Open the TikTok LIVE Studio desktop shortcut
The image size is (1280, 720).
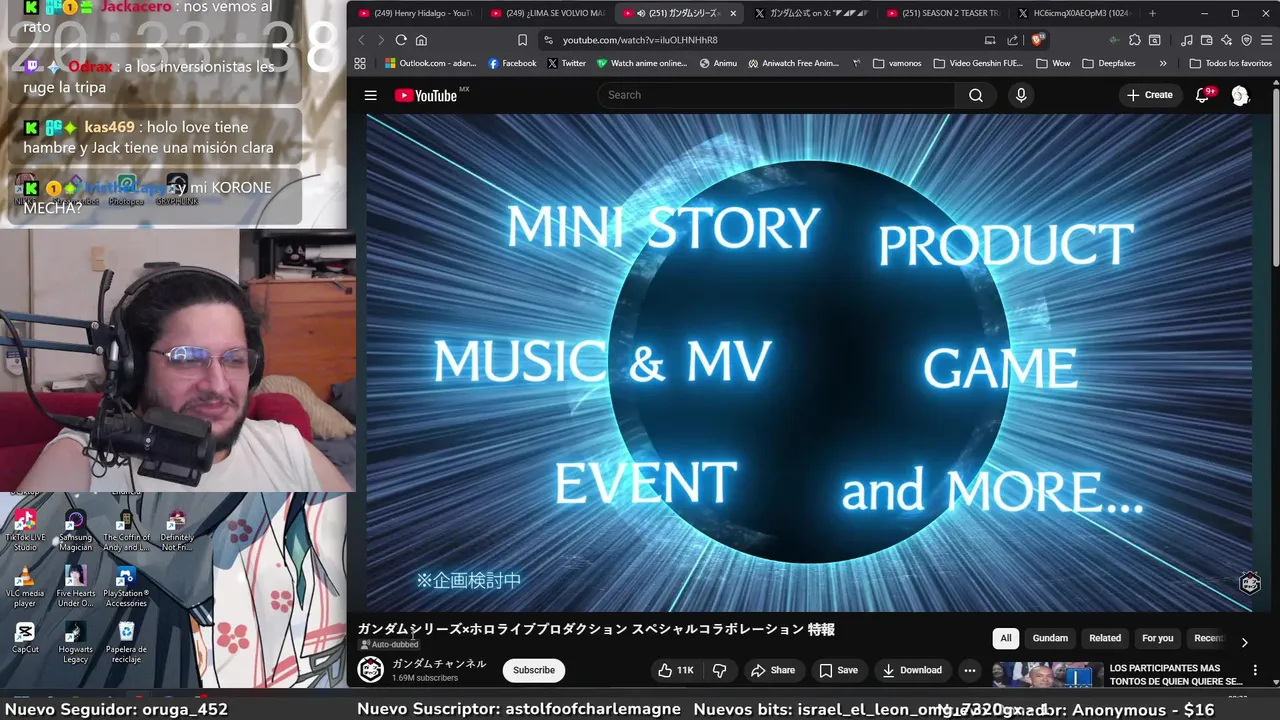[25, 531]
